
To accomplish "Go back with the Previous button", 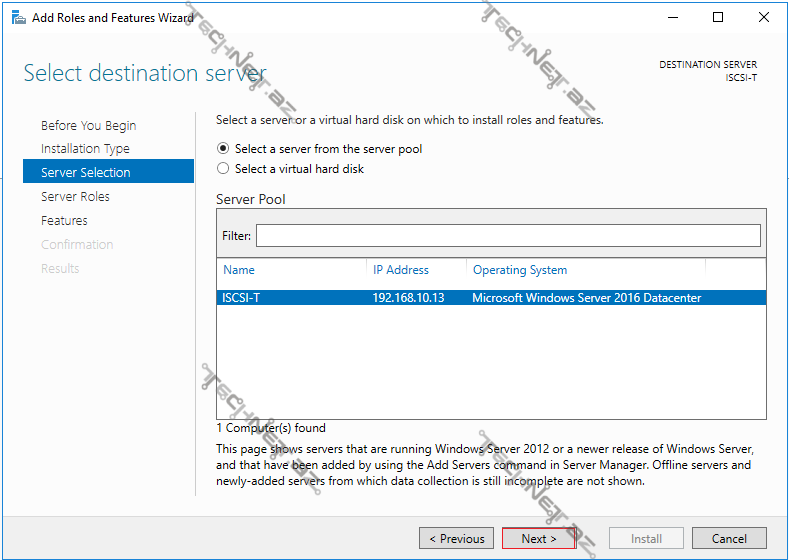I will point(456,538).
